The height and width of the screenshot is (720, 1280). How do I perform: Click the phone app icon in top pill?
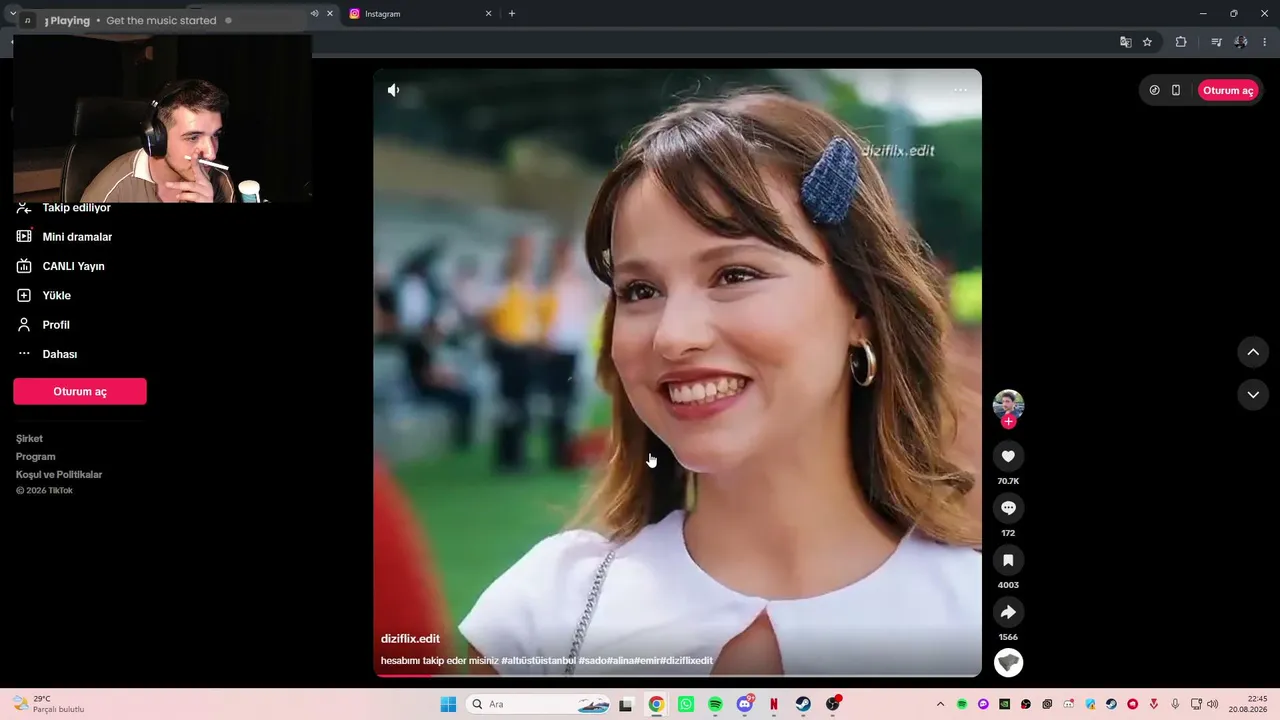pyautogui.click(x=1176, y=90)
